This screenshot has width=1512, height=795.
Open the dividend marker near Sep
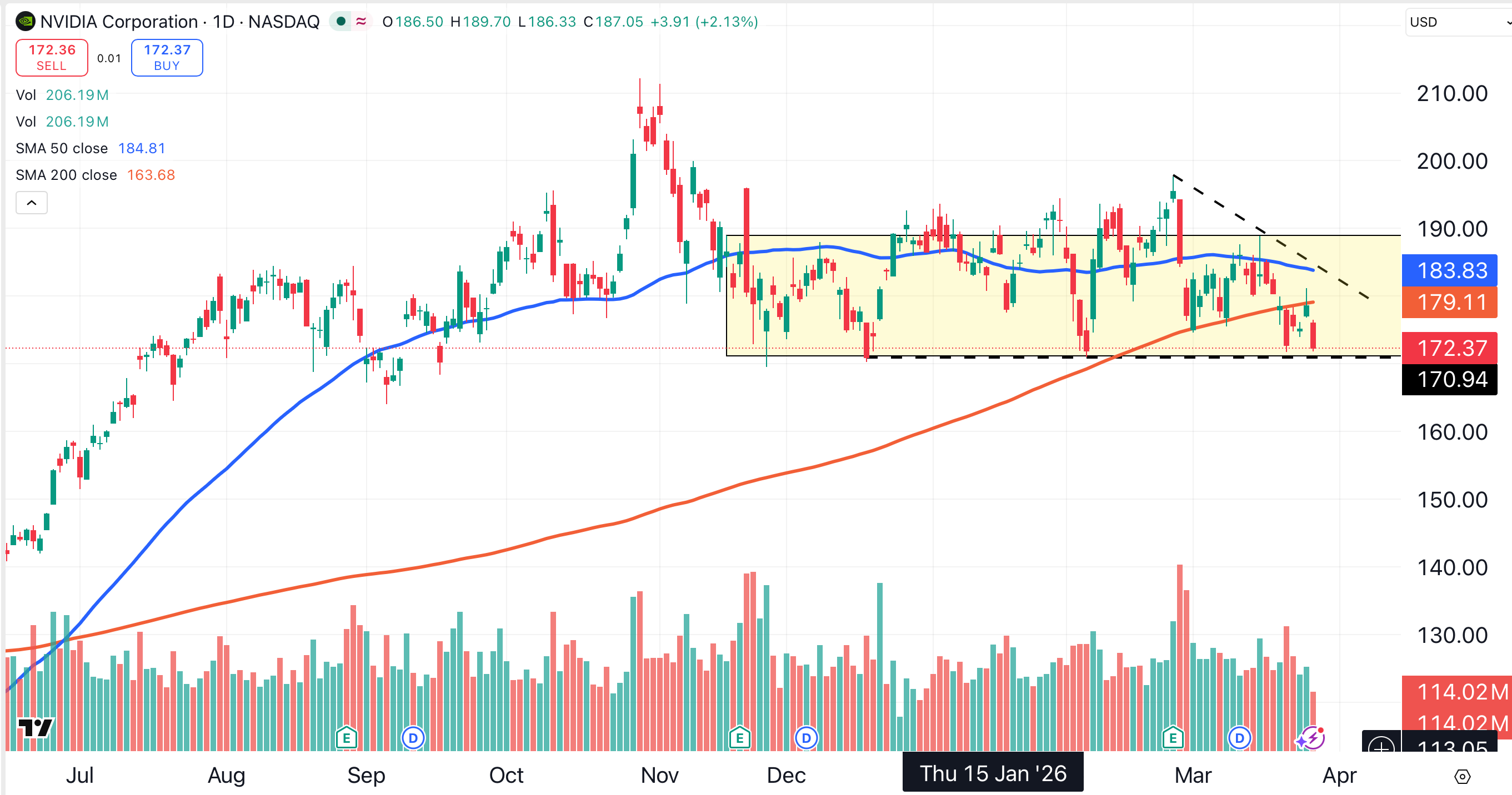(413, 738)
